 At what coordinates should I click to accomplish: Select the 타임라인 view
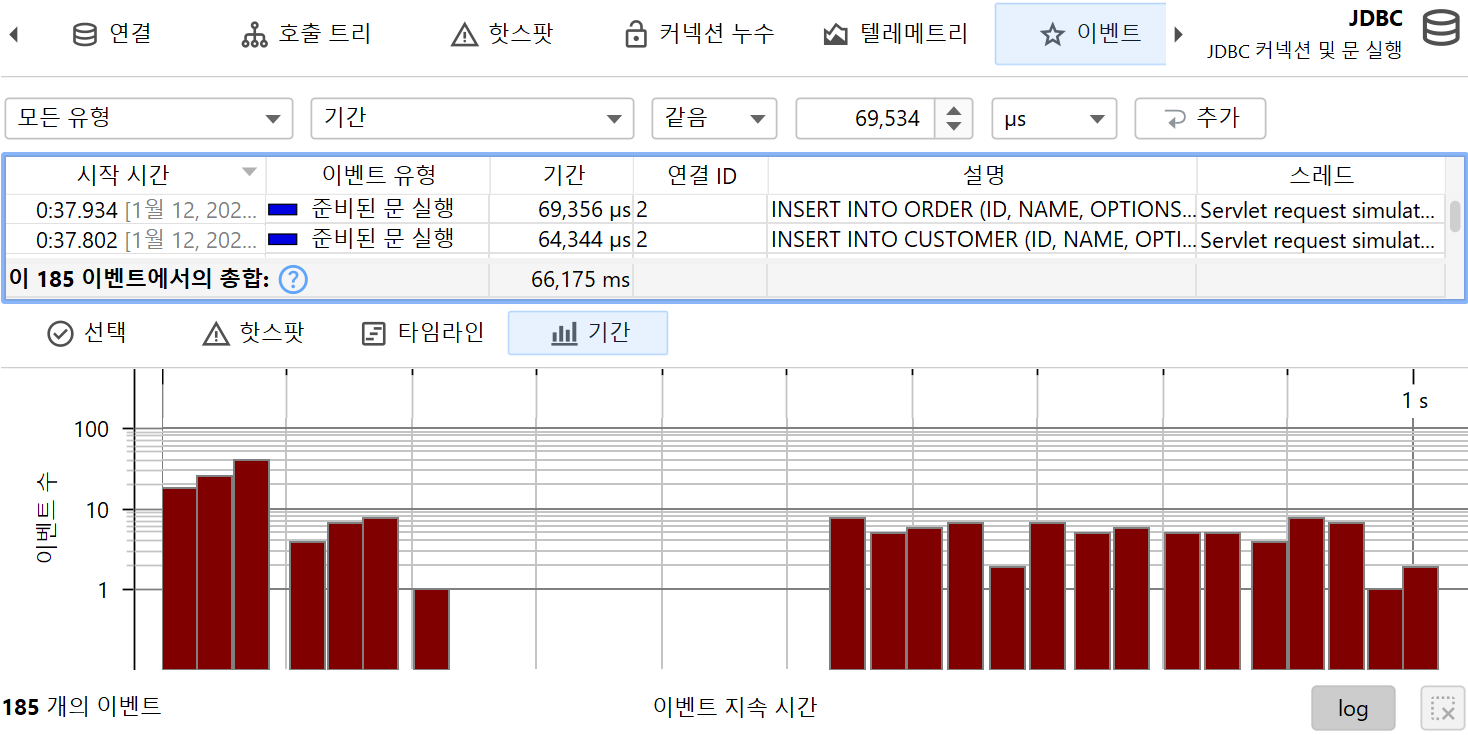(x=422, y=333)
